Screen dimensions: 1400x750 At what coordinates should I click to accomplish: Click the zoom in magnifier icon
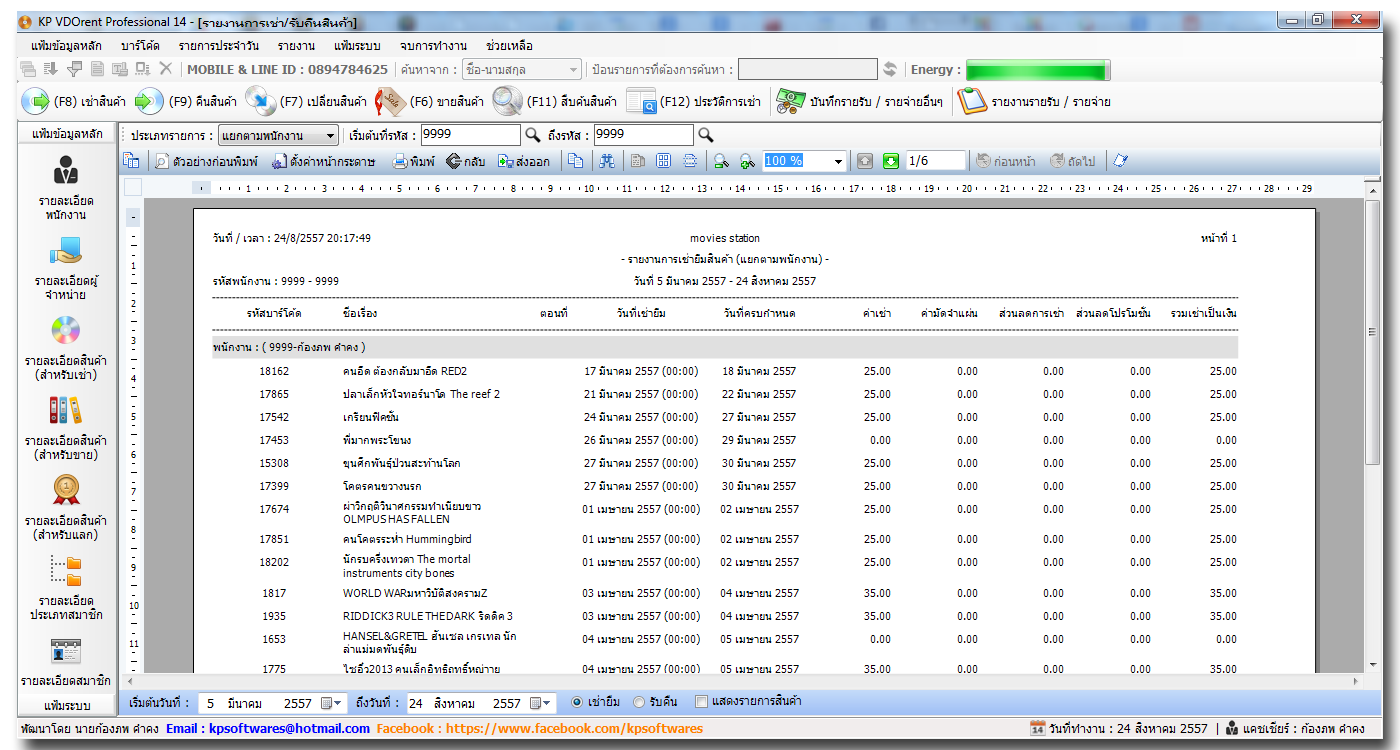coord(747,161)
